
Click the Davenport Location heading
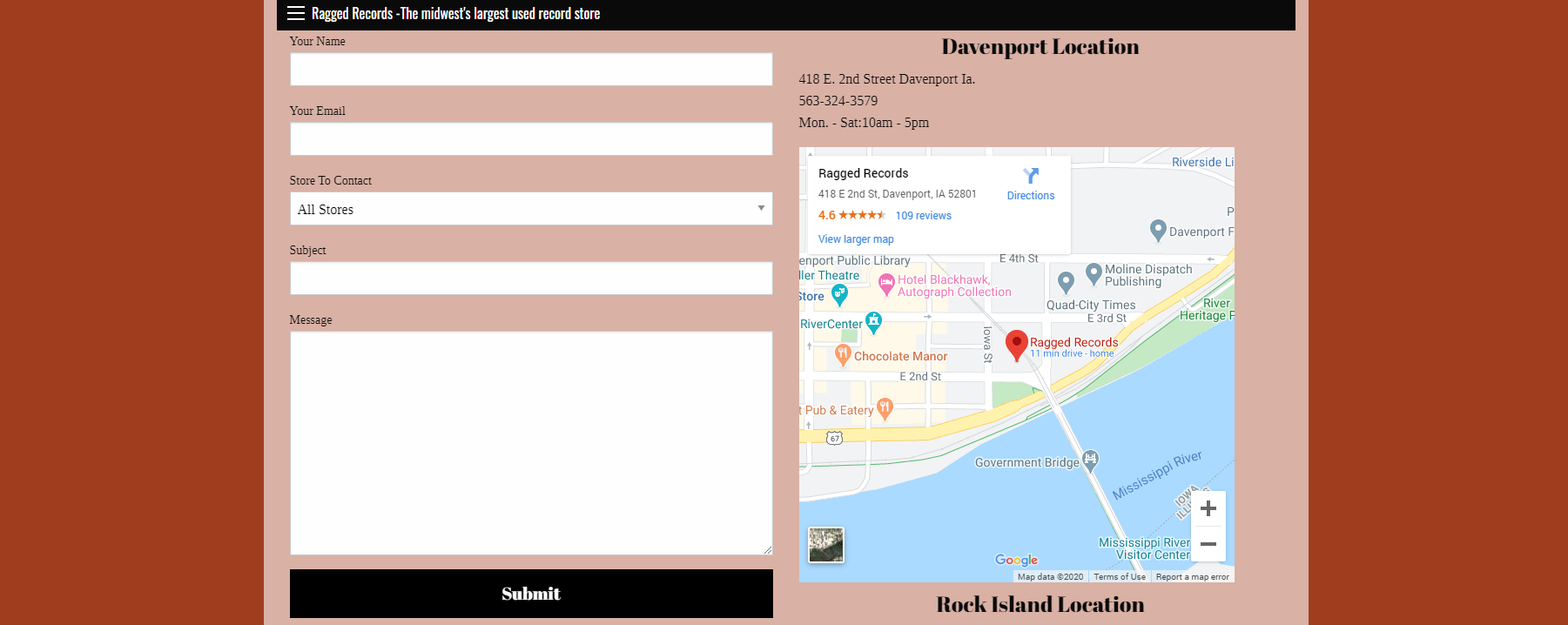1040,47
